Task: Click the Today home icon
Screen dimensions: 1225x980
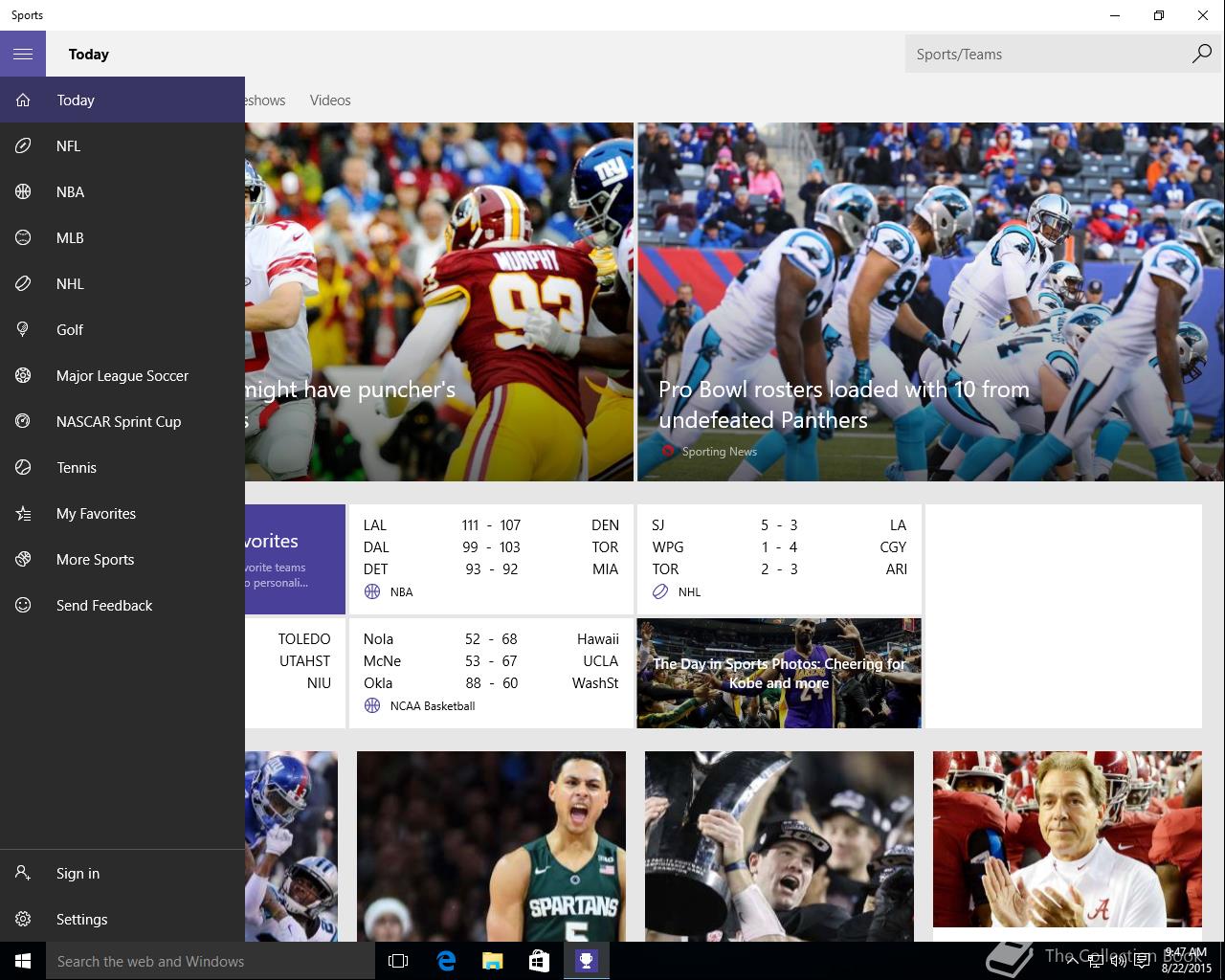Action: [x=23, y=100]
